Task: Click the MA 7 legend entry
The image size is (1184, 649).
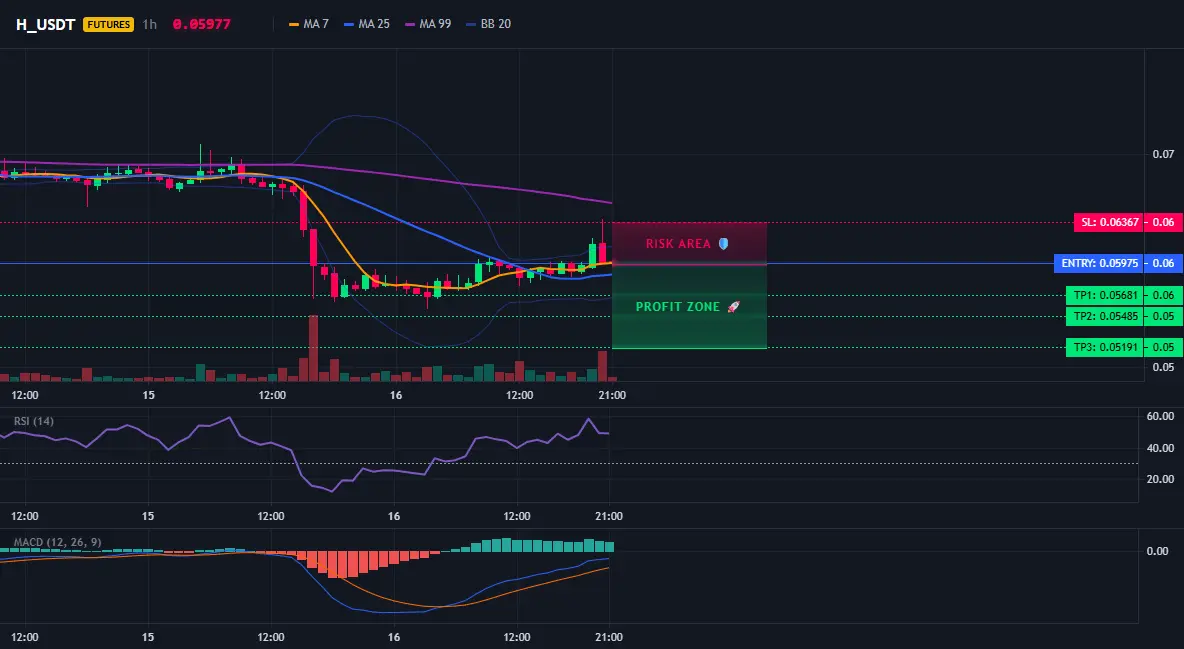Action: [x=309, y=24]
